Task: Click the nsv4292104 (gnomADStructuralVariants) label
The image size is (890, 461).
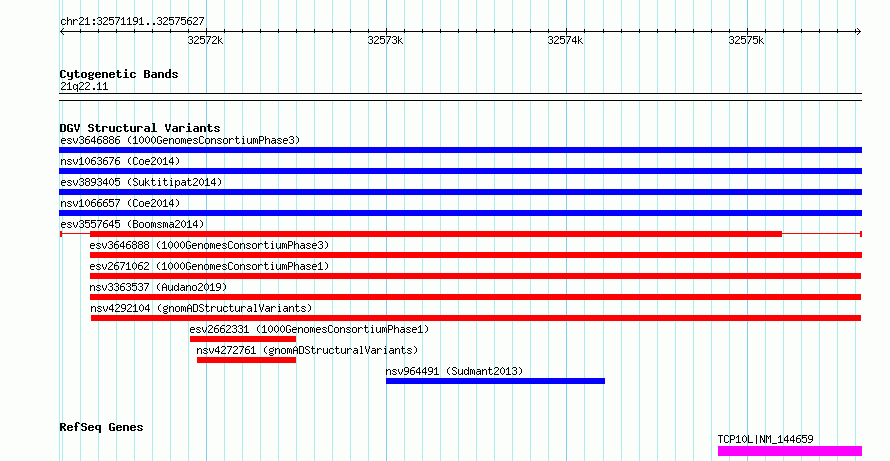Action: tap(201, 308)
